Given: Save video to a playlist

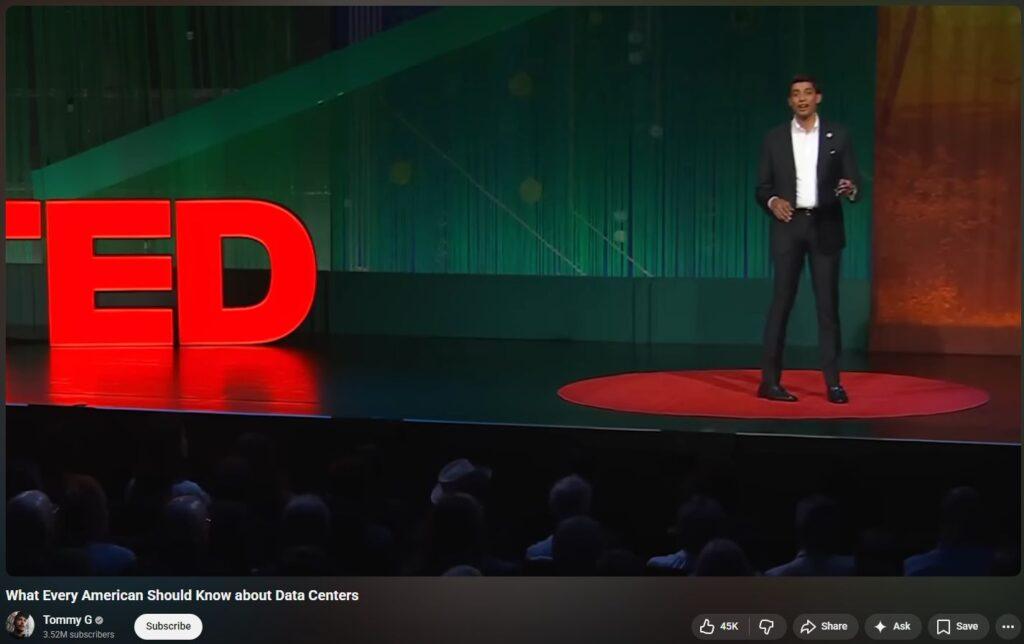Looking at the screenshot, I should pyautogui.click(x=958, y=626).
